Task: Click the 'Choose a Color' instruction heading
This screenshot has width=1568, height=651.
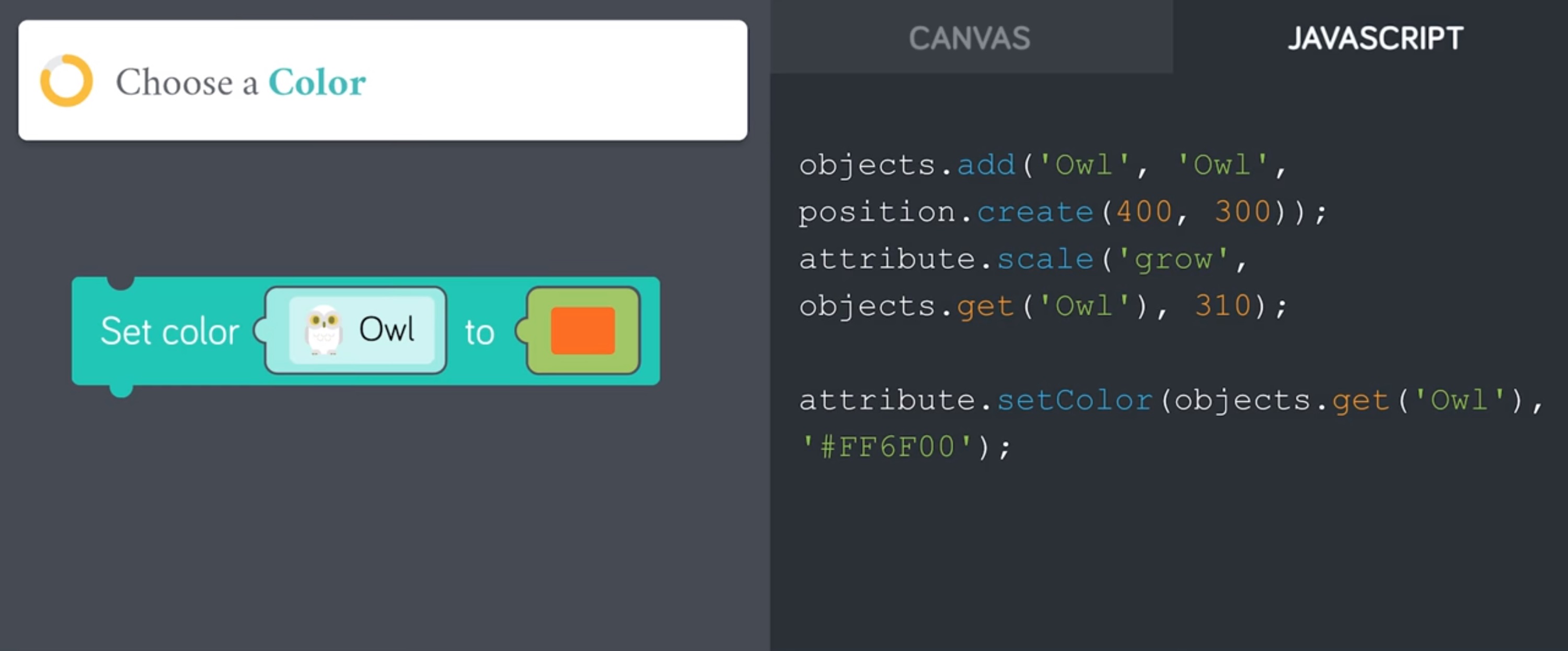Action: [x=241, y=82]
